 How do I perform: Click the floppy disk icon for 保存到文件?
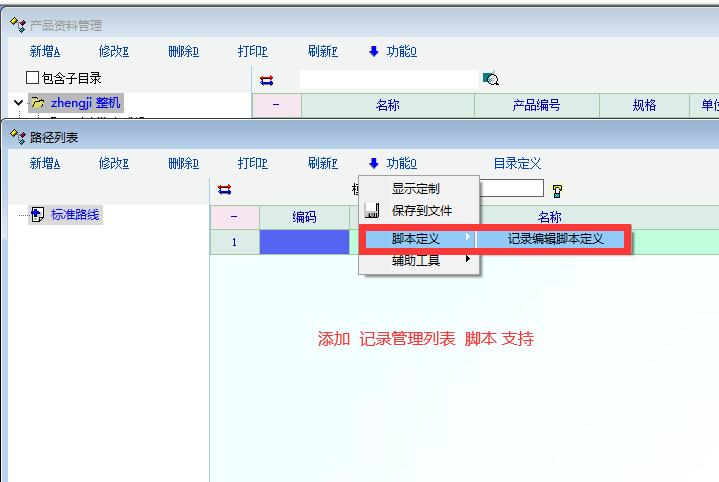[371, 211]
